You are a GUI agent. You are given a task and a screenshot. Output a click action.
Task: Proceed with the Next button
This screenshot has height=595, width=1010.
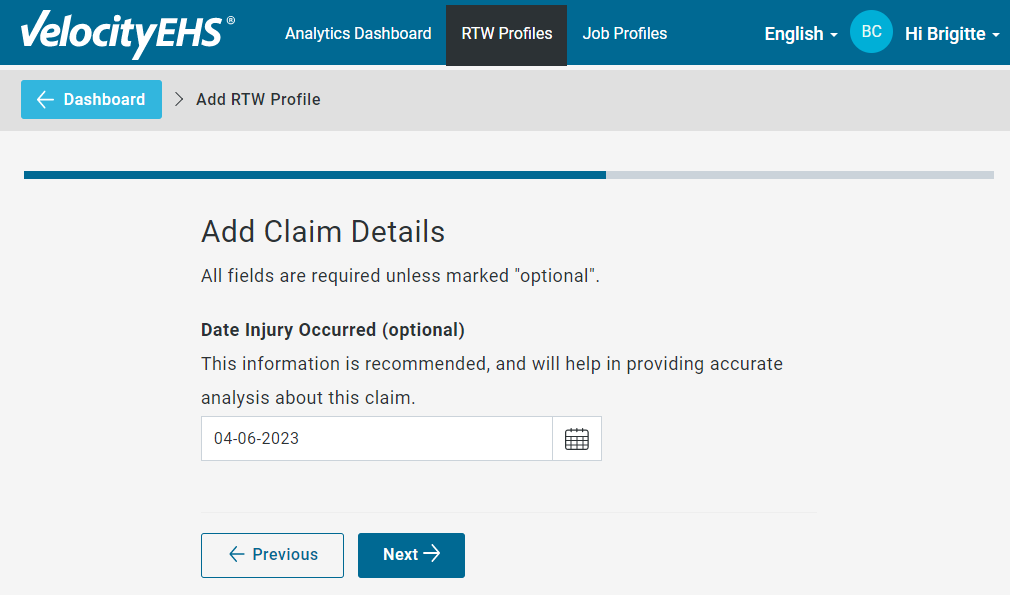pyautogui.click(x=411, y=555)
